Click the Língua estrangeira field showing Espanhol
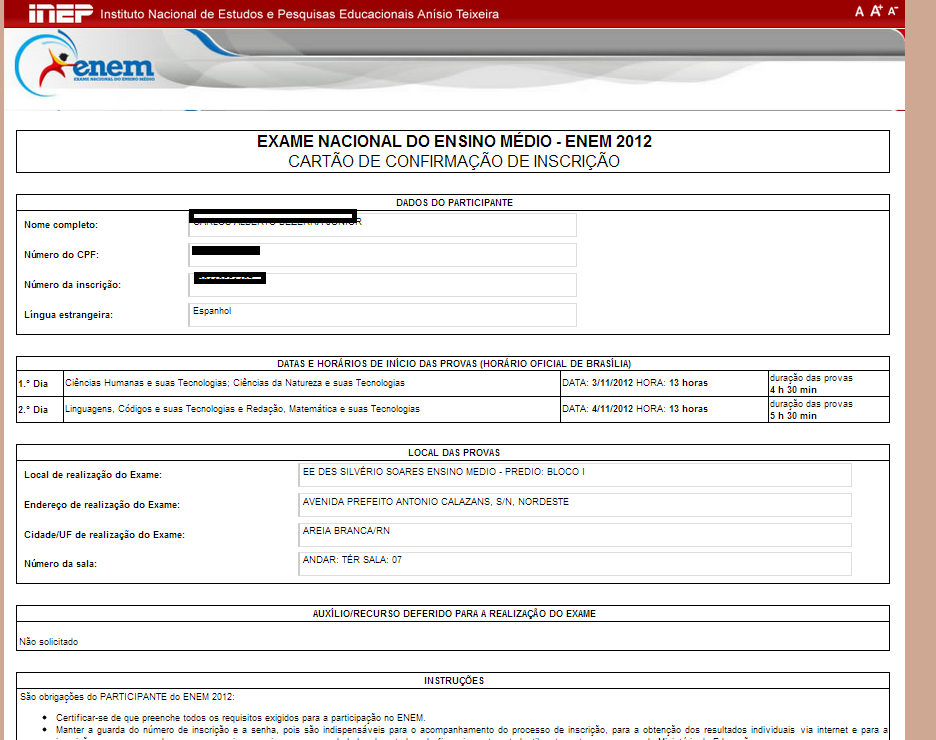This screenshot has height=740, width=936. [x=383, y=314]
